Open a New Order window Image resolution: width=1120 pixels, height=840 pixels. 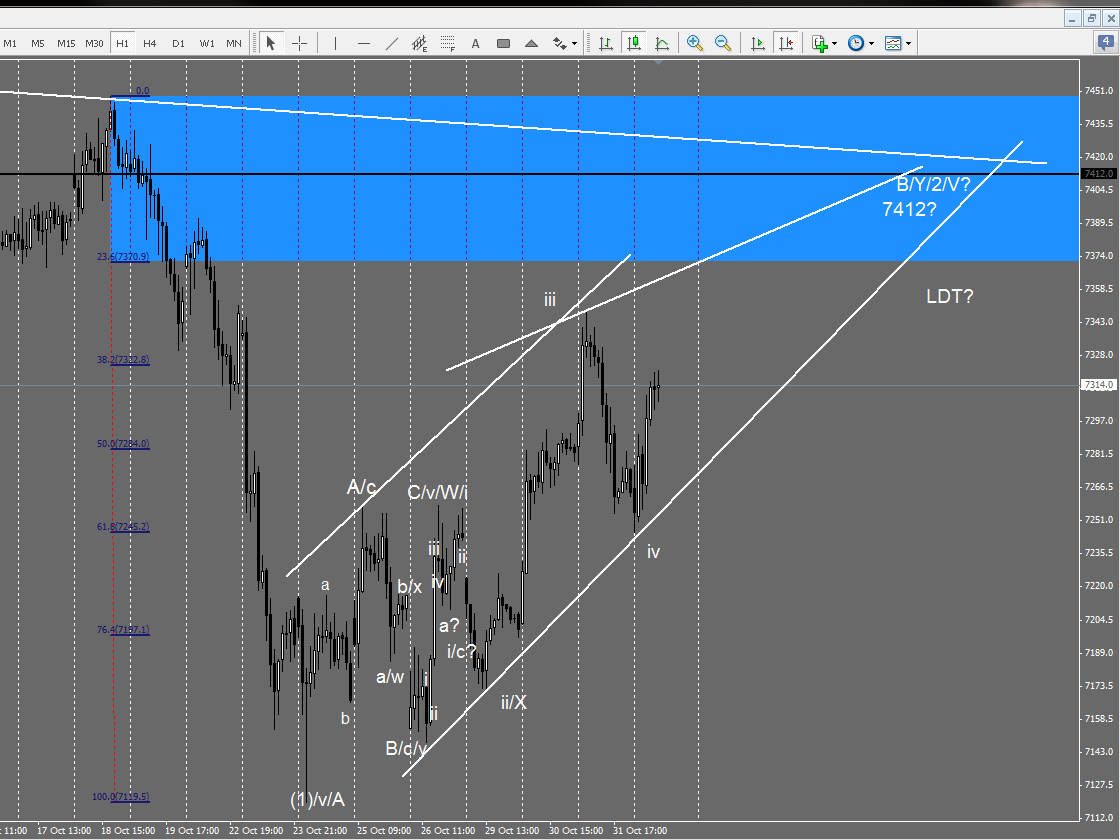820,43
